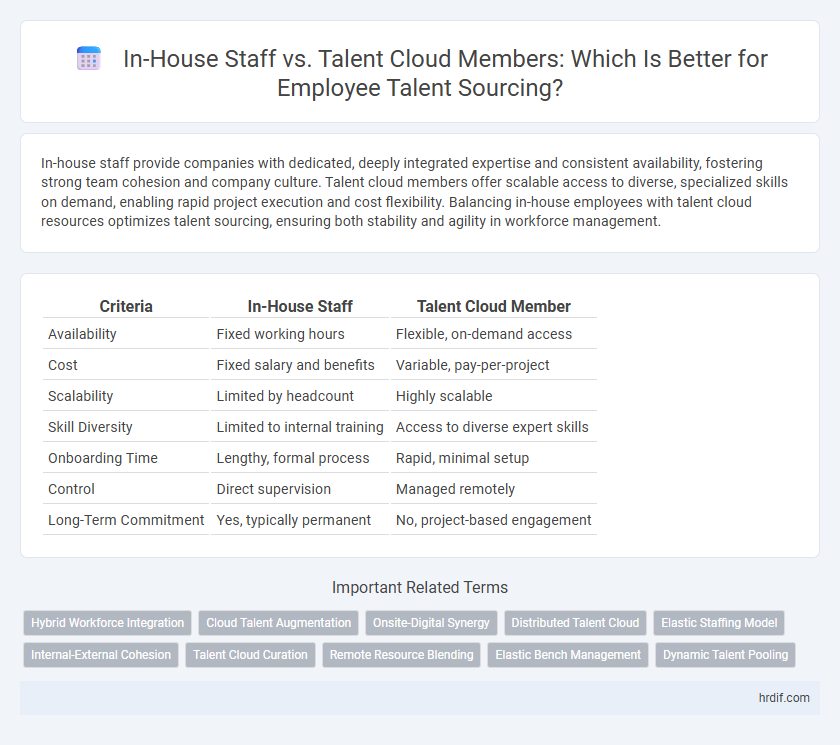
Task: Click the Onboarding Time row label
Action: (x=103, y=458)
